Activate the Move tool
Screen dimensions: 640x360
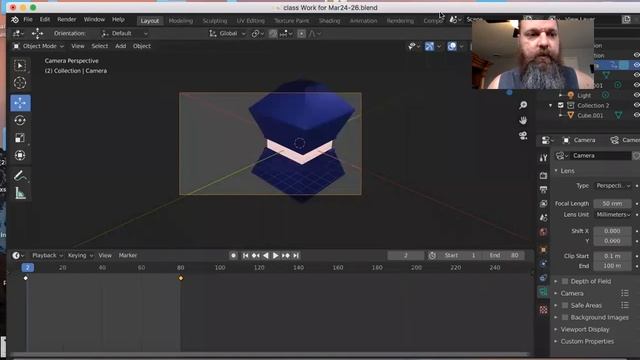click(x=20, y=103)
